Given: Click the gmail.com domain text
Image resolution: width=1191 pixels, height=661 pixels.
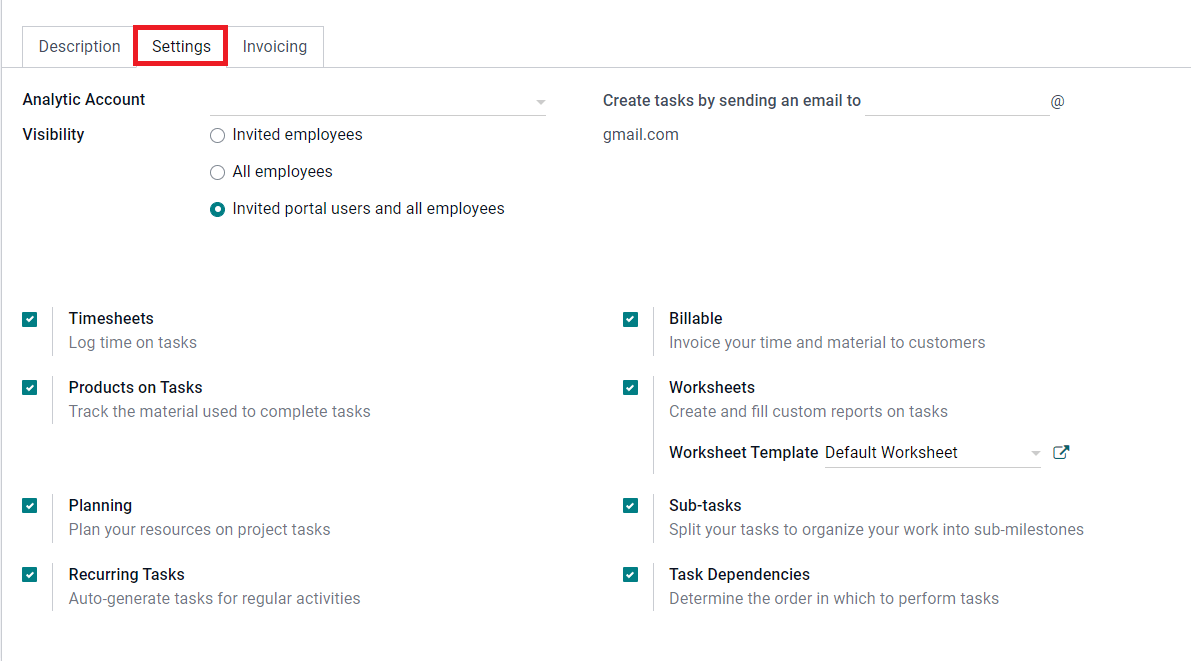Looking at the screenshot, I should click(640, 134).
